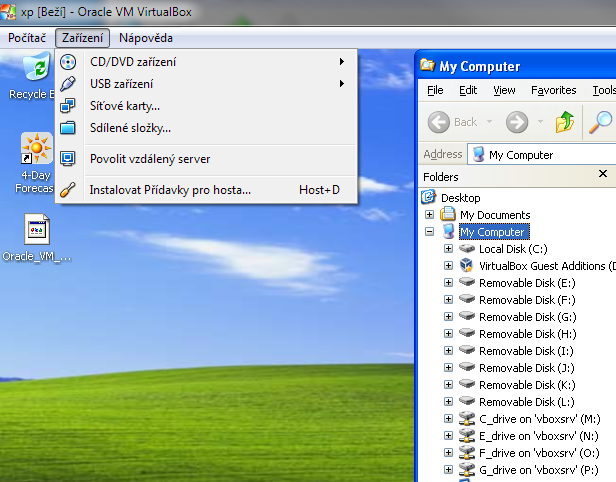Collapse the My Computer node

[429, 232]
